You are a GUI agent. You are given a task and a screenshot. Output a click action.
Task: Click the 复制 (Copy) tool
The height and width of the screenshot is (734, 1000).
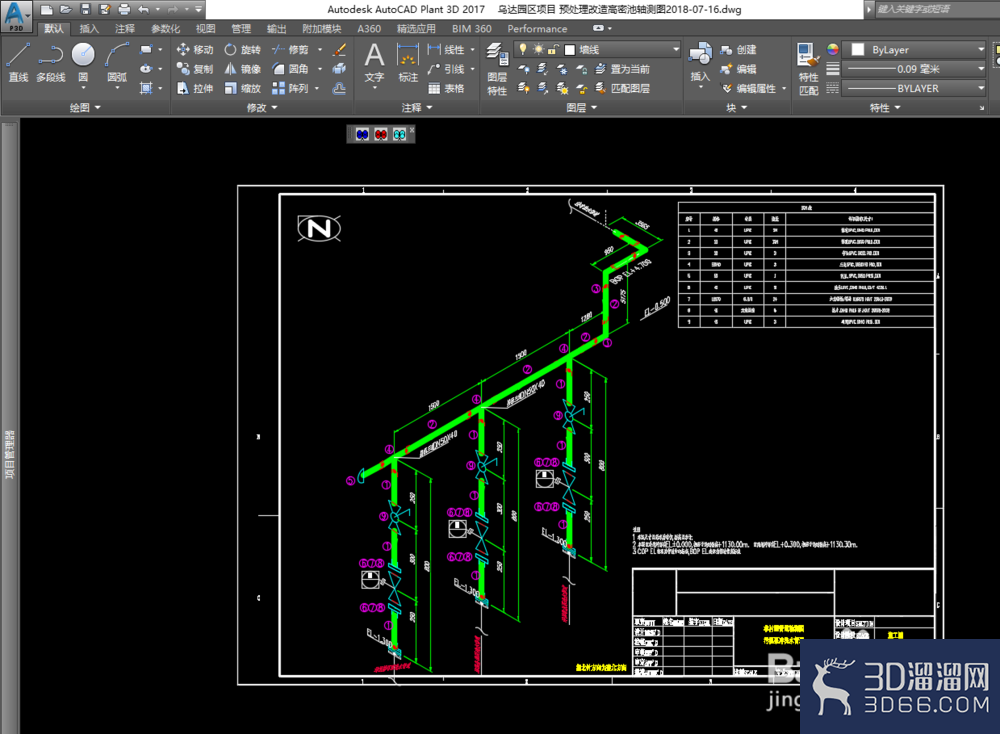pos(195,69)
